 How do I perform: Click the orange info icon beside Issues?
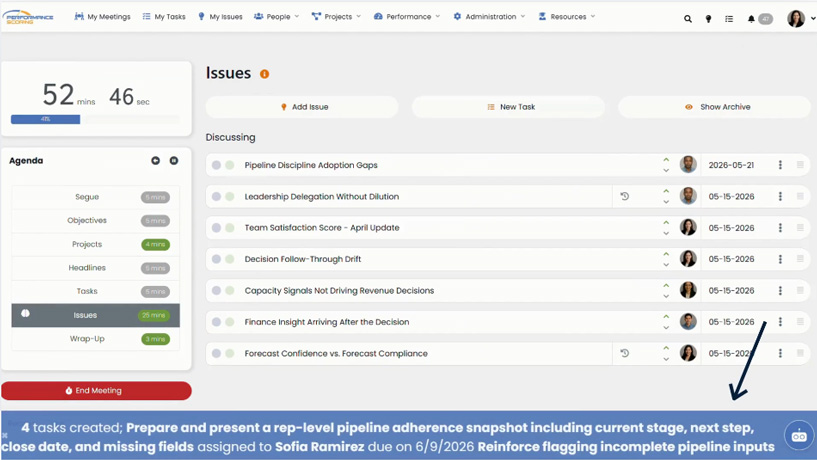[x=265, y=74]
